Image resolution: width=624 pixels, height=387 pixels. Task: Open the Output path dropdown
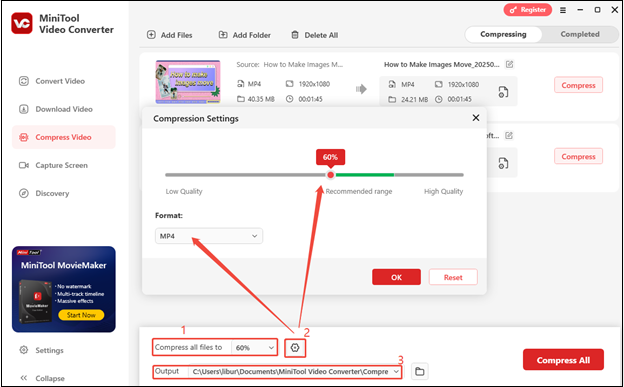(295, 371)
